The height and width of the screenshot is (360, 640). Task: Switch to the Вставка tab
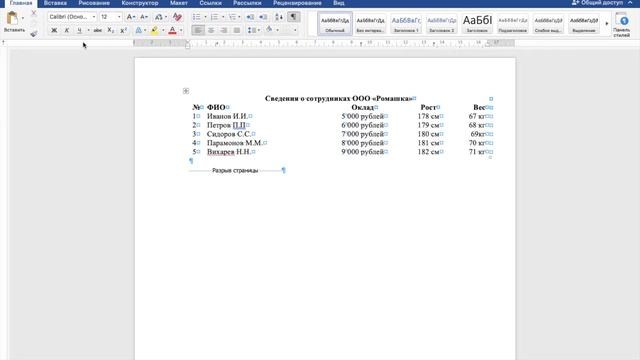click(55, 3)
